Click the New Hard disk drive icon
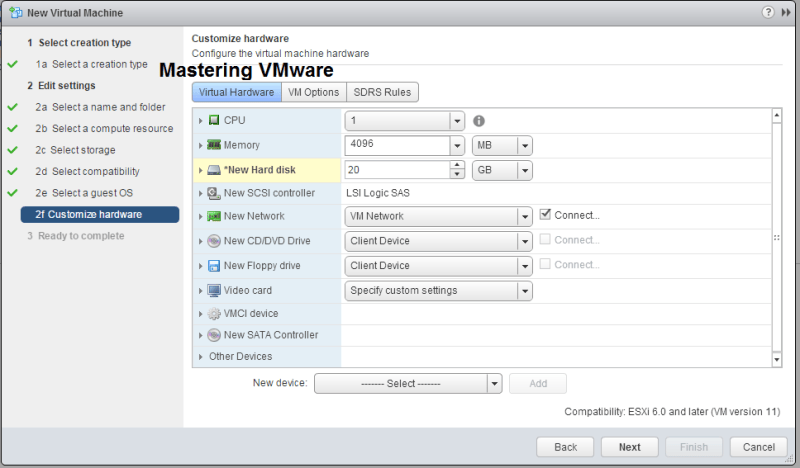 coord(214,170)
